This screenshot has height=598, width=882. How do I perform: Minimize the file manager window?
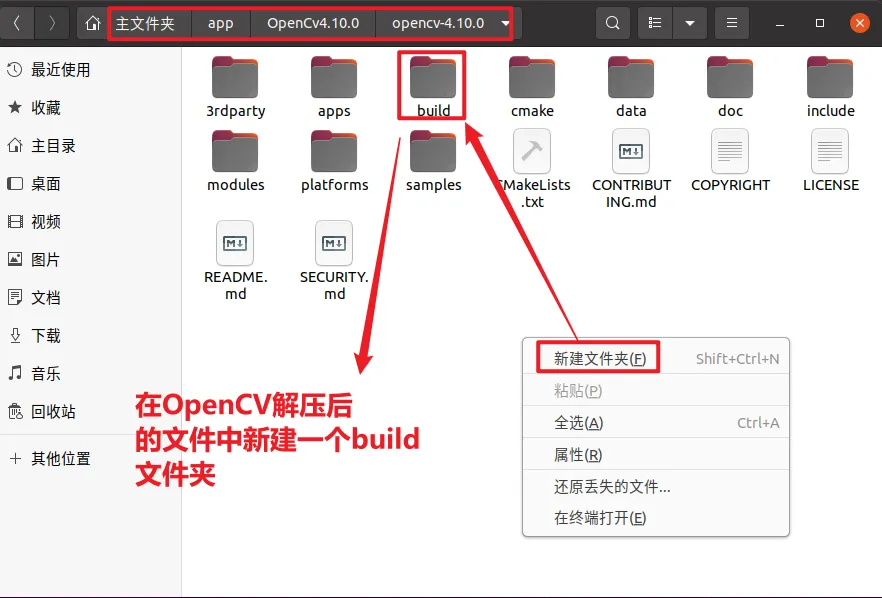[780, 24]
